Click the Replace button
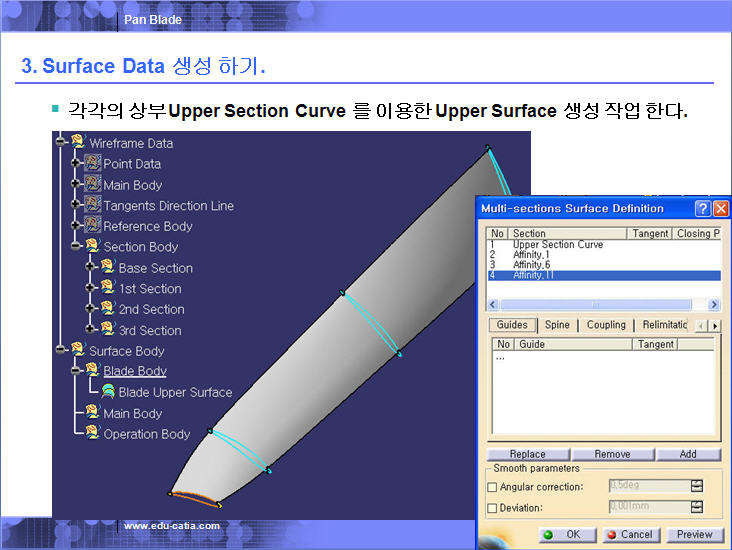Image resolution: width=732 pixels, height=550 pixels. [526, 454]
